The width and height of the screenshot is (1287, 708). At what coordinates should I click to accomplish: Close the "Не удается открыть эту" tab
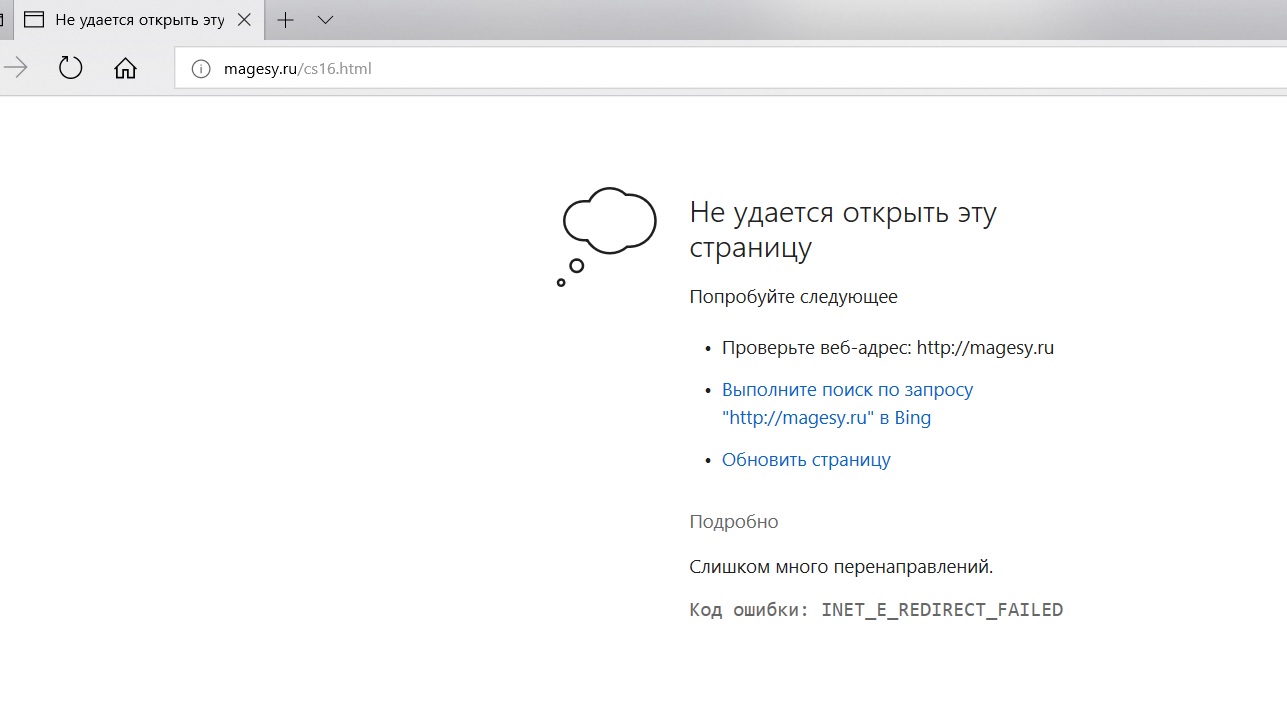coord(244,19)
